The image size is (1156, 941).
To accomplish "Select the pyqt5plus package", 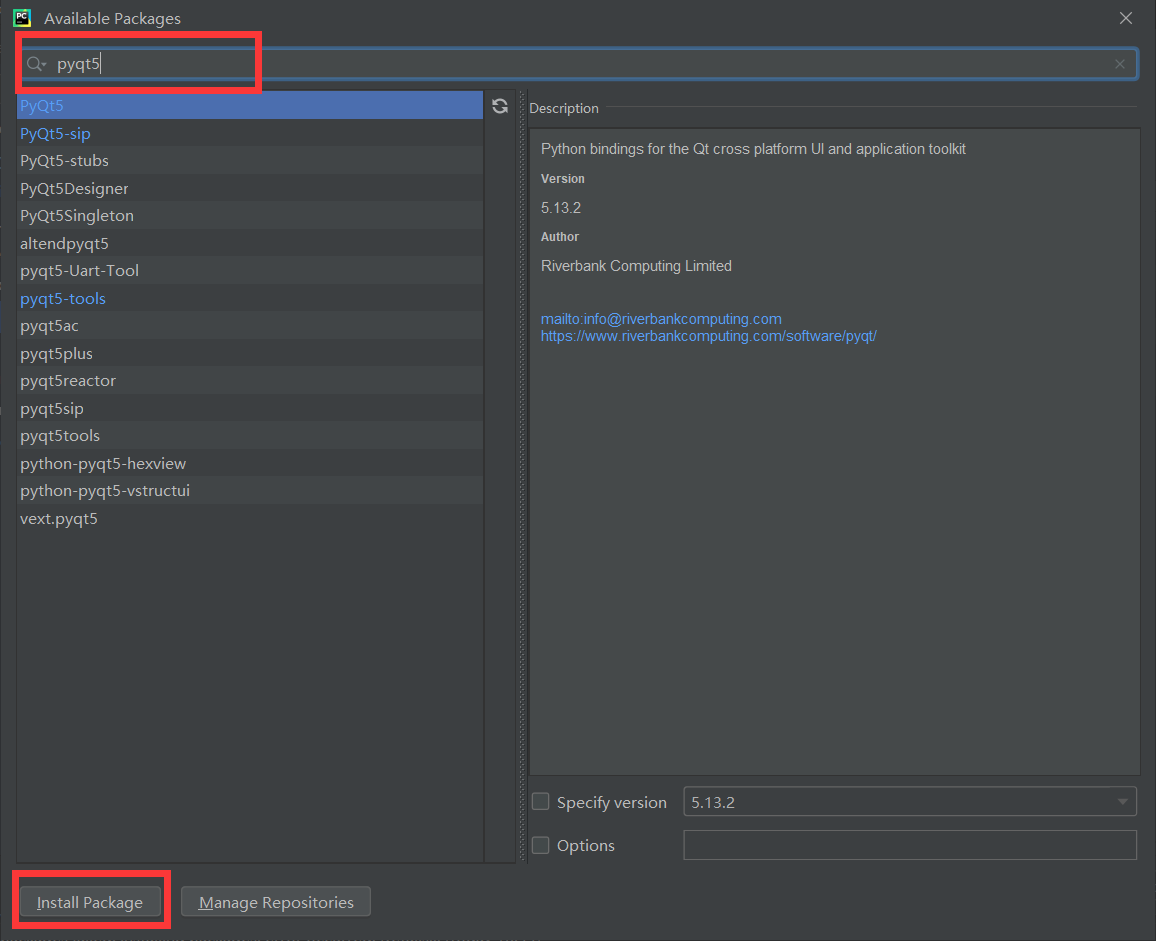I will 250,353.
